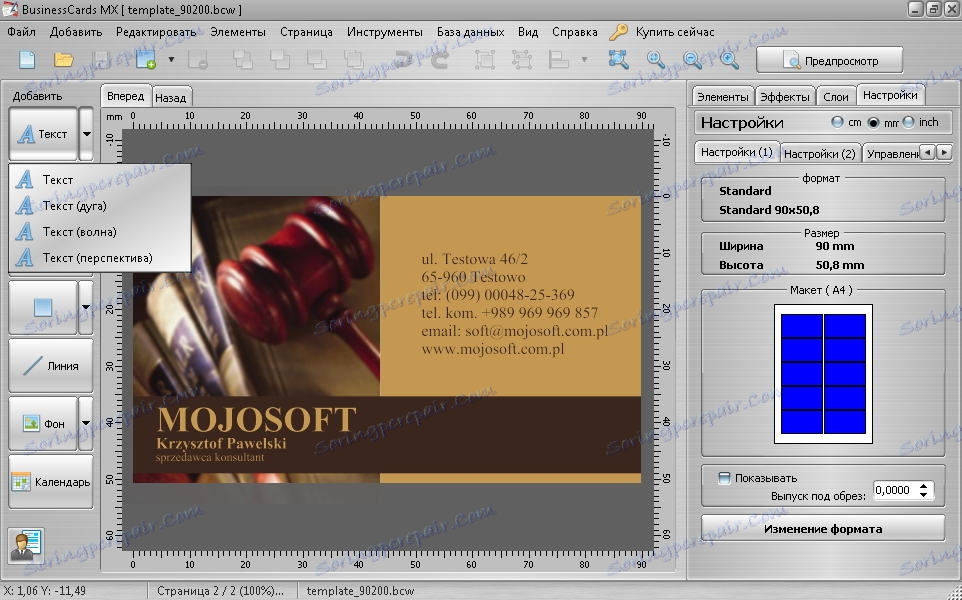This screenshot has width=962, height=600.
Task: Select the inch unit radio button
Action: coord(909,122)
